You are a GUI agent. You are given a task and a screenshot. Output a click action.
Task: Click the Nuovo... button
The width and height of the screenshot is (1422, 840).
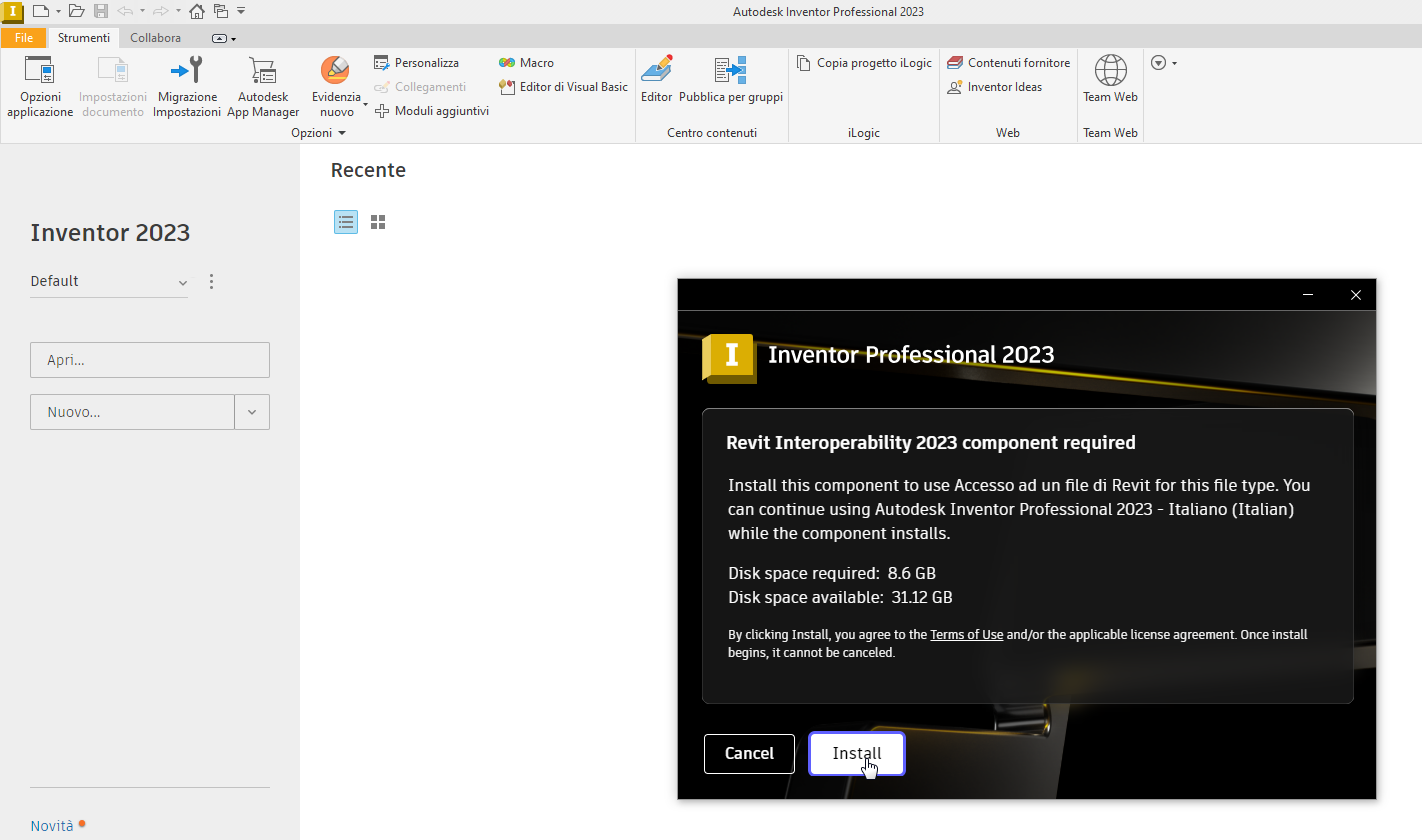(132, 412)
